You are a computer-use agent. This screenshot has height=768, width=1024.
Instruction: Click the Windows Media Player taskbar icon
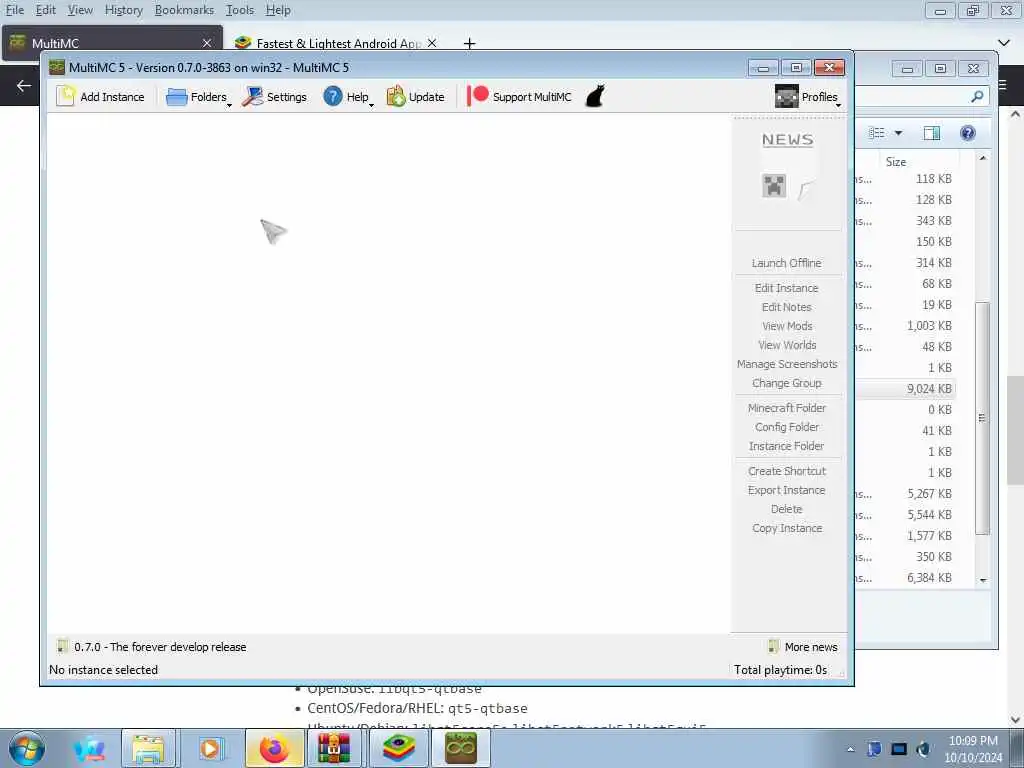coord(210,748)
